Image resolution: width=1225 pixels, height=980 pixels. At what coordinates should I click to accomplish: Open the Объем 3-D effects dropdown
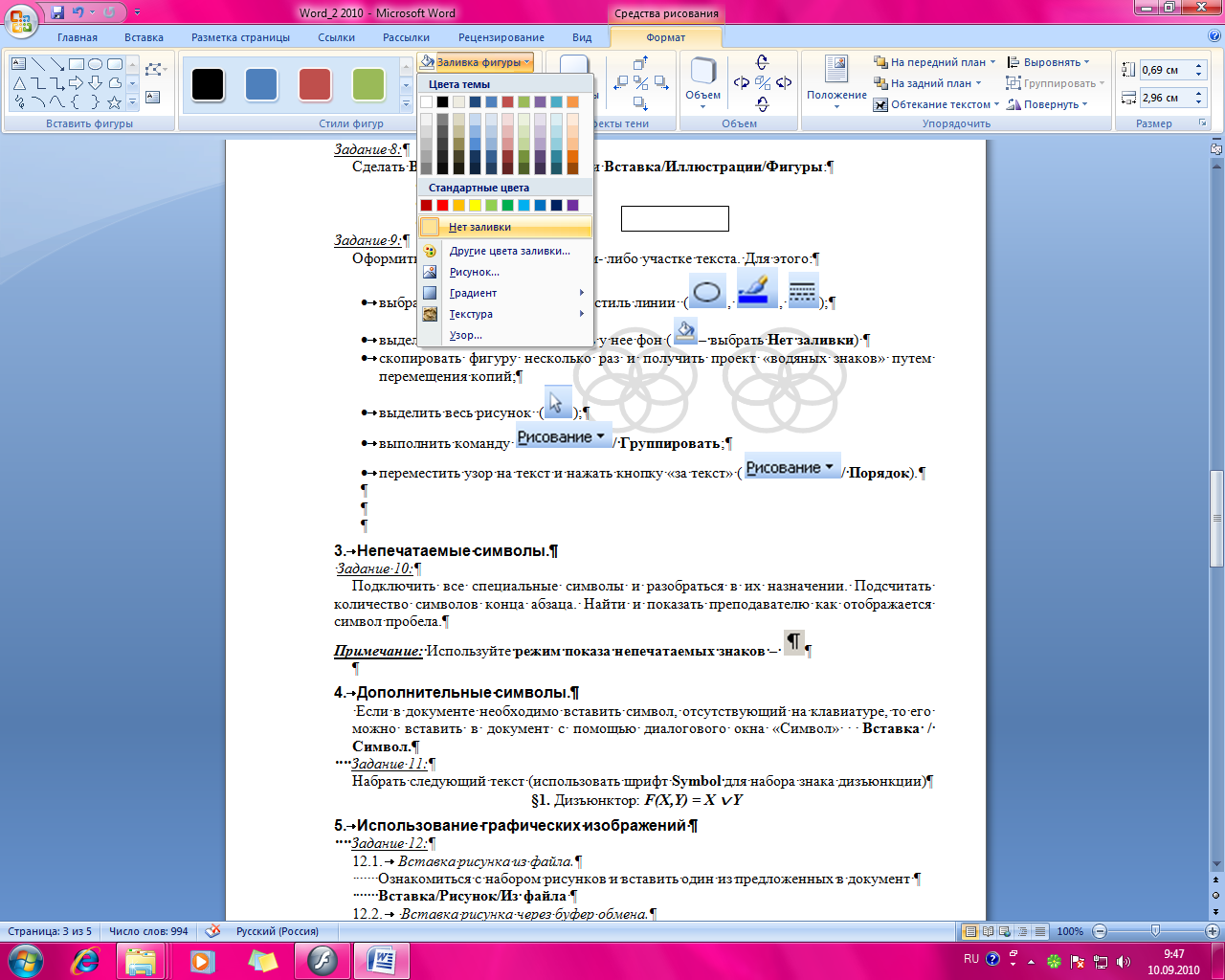(703, 82)
